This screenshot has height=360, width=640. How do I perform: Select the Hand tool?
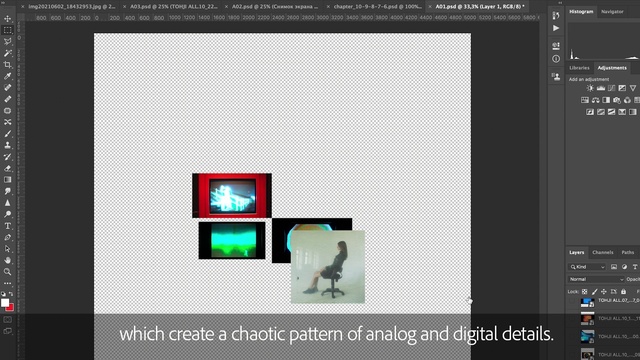coord(7,260)
